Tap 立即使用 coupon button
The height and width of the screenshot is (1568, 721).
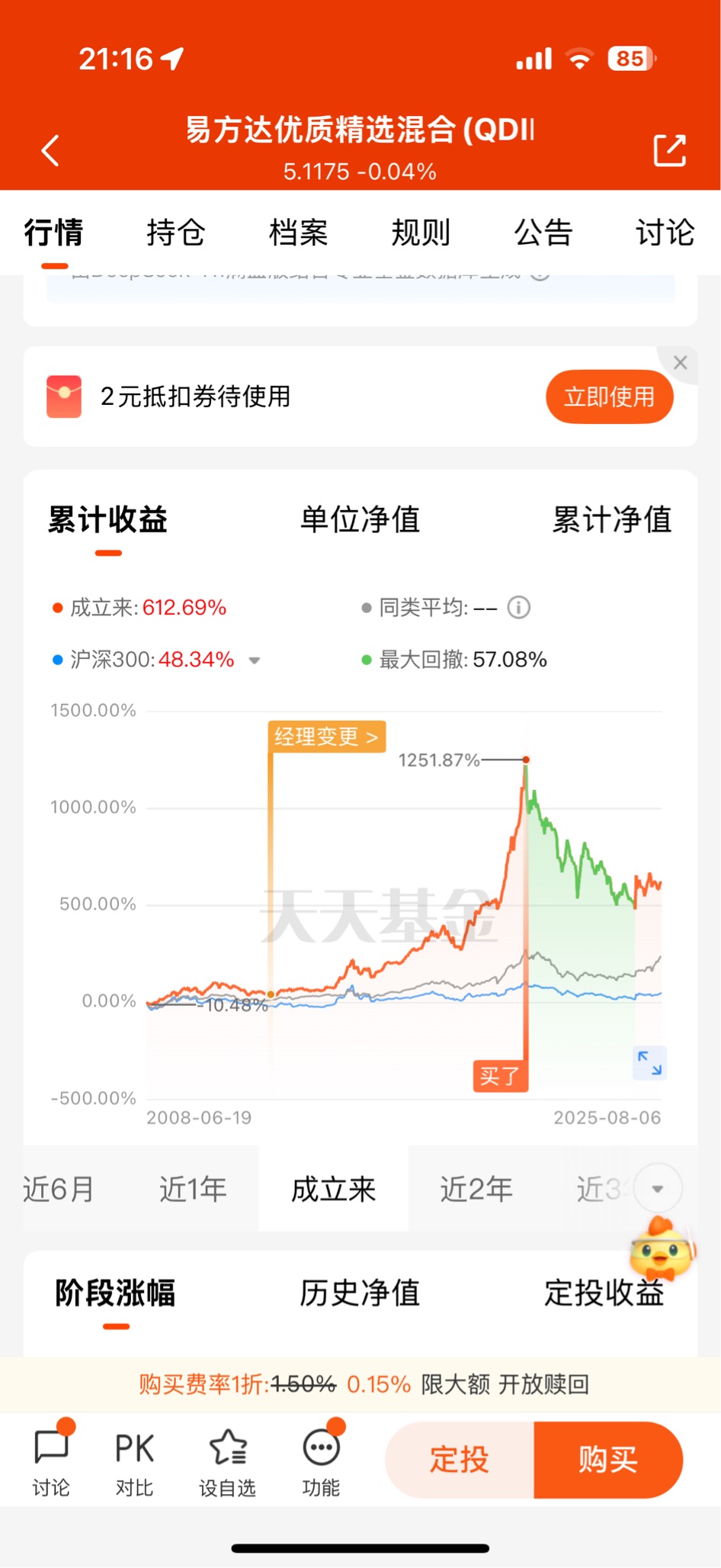point(610,397)
